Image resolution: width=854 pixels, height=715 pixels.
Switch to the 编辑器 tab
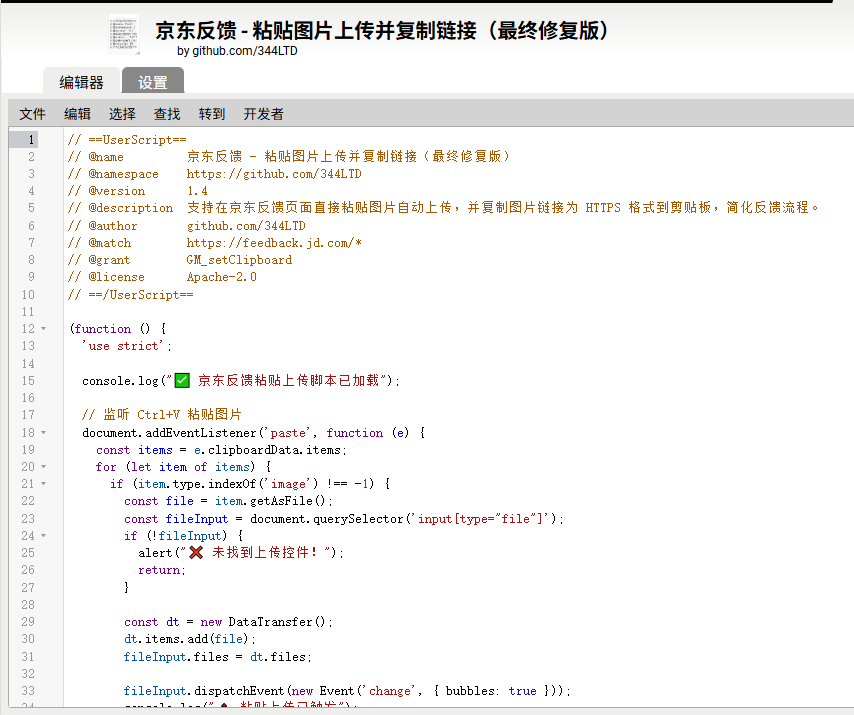81,82
